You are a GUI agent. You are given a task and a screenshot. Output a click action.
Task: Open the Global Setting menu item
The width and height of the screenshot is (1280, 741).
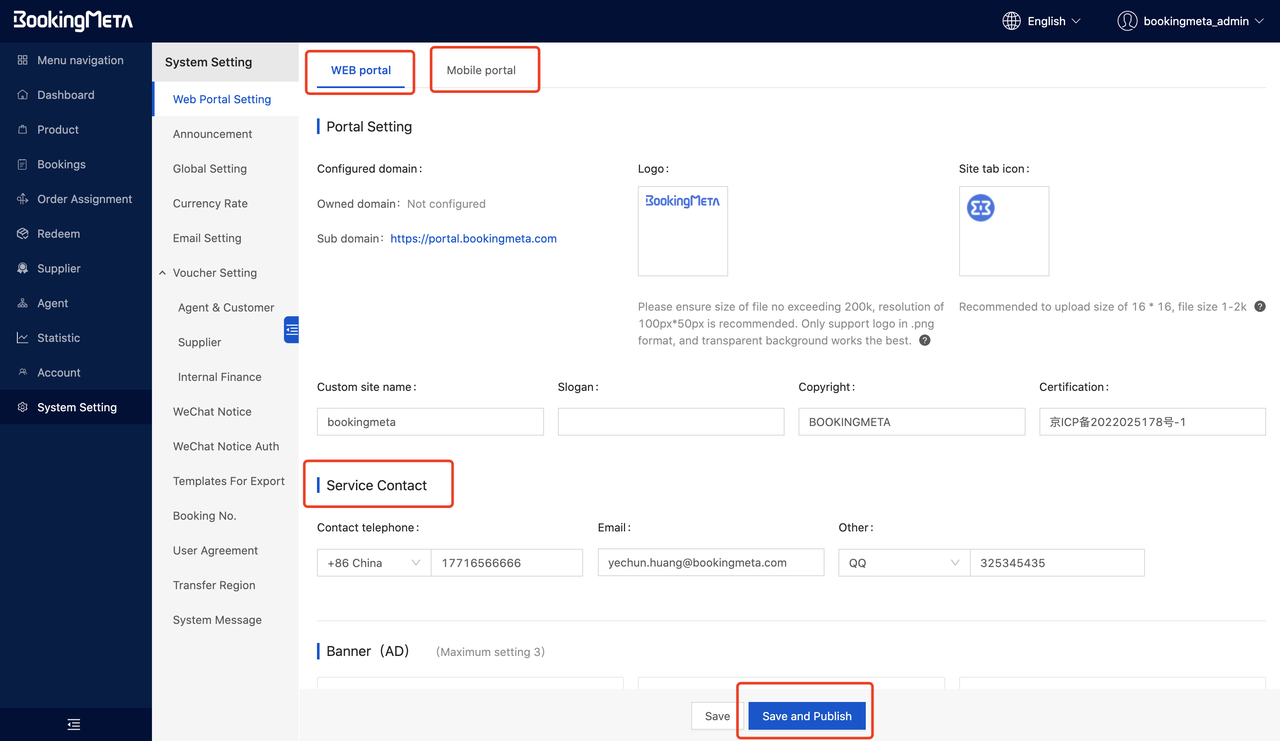point(209,169)
